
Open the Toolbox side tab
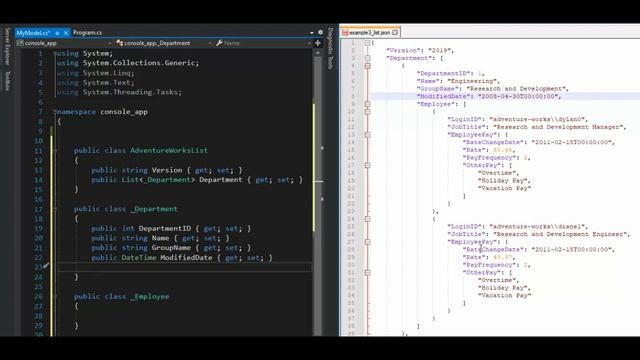(x=7, y=80)
